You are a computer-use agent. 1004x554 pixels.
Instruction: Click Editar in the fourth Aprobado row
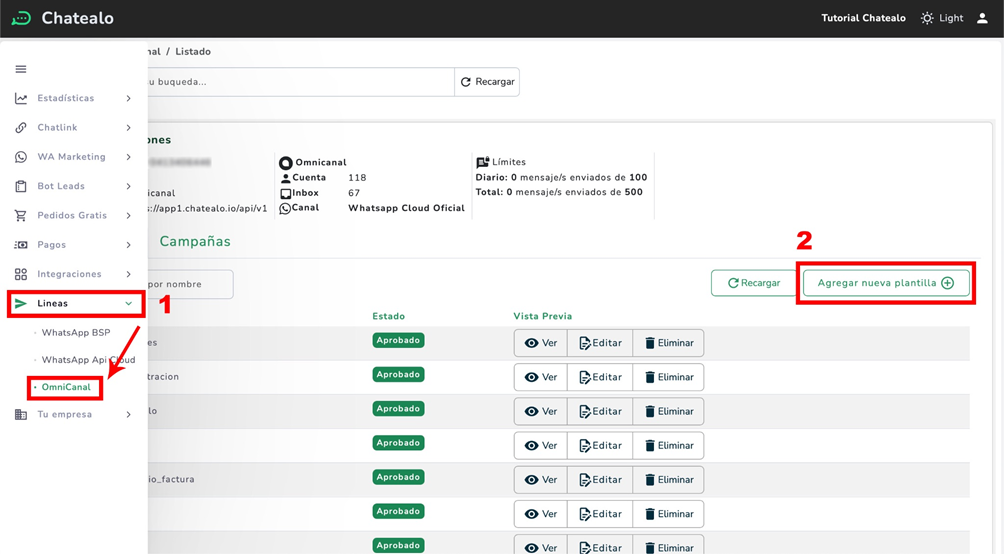[x=600, y=446]
